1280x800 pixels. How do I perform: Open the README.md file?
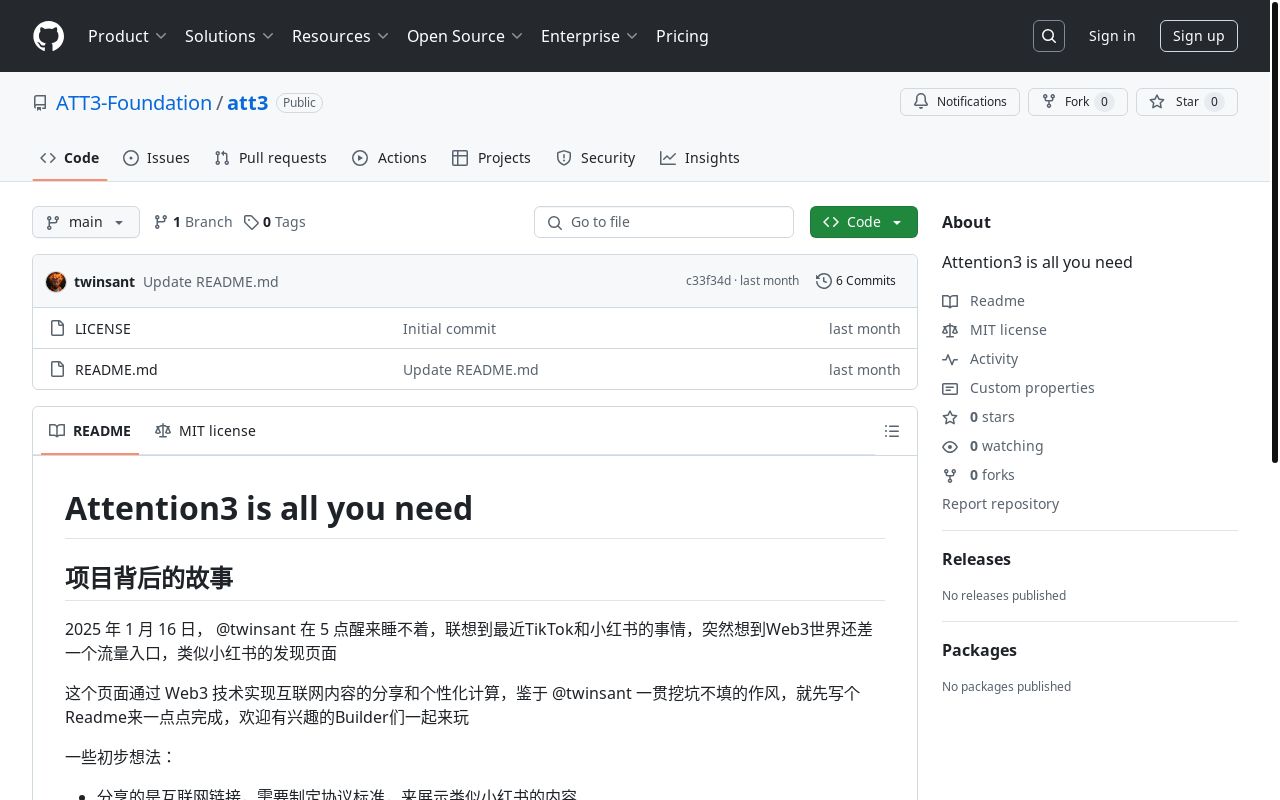pos(116,370)
